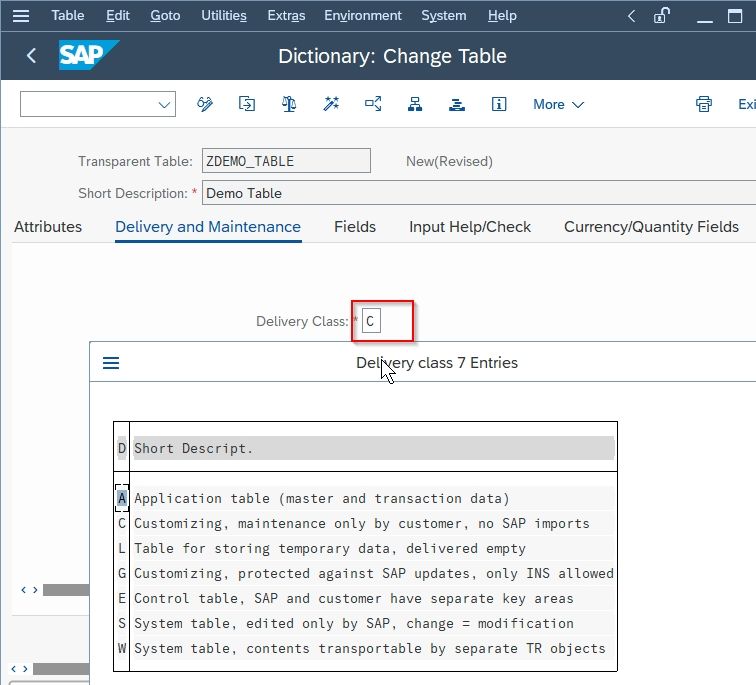Image resolution: width=756 pixels, height=685 pixels.
Task: Expand the More toolbar menu
Action: 558,105
